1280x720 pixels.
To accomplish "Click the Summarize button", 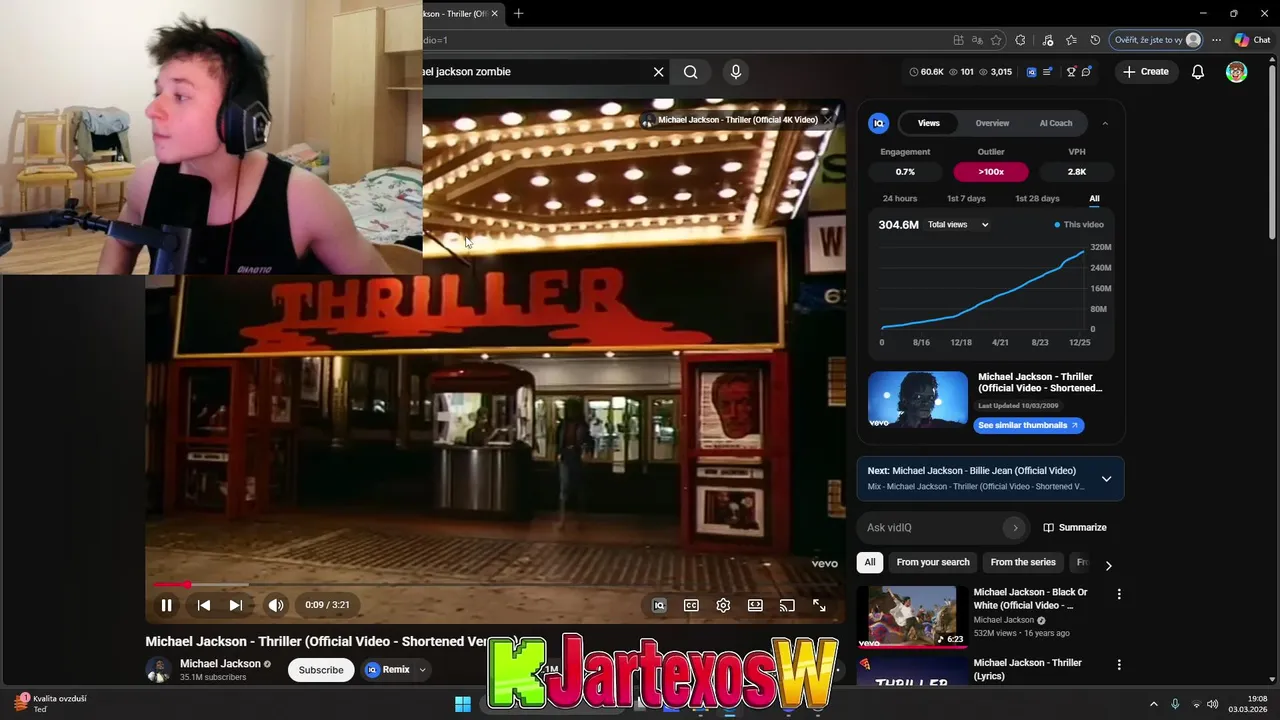I will pos(1075,528).
